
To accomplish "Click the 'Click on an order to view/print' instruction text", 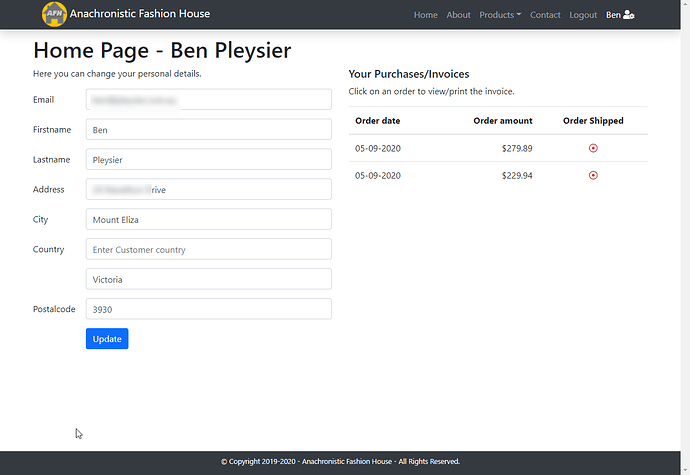I will coord(431,91).
